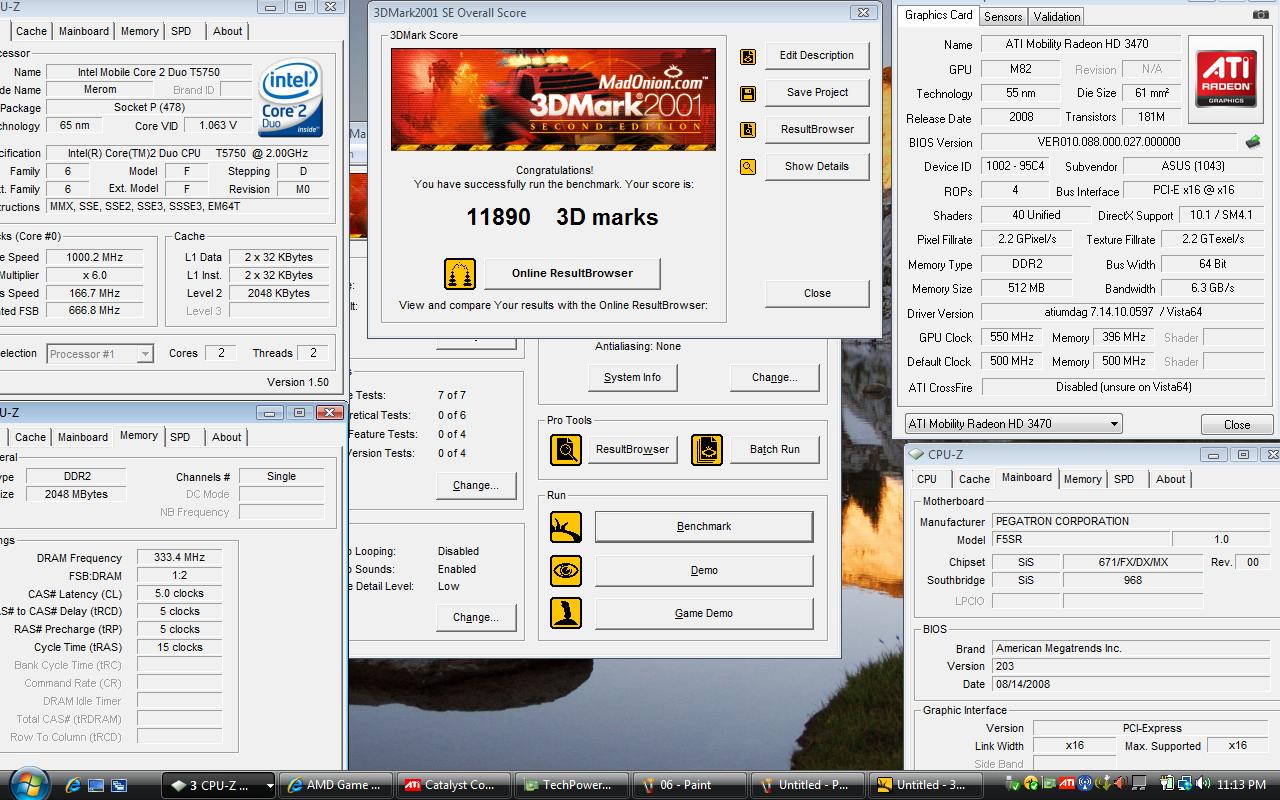Close the 3DMark score dialog via Close button
The width and height of the screenshot is (1280, 800).
[x=817, y=293]
